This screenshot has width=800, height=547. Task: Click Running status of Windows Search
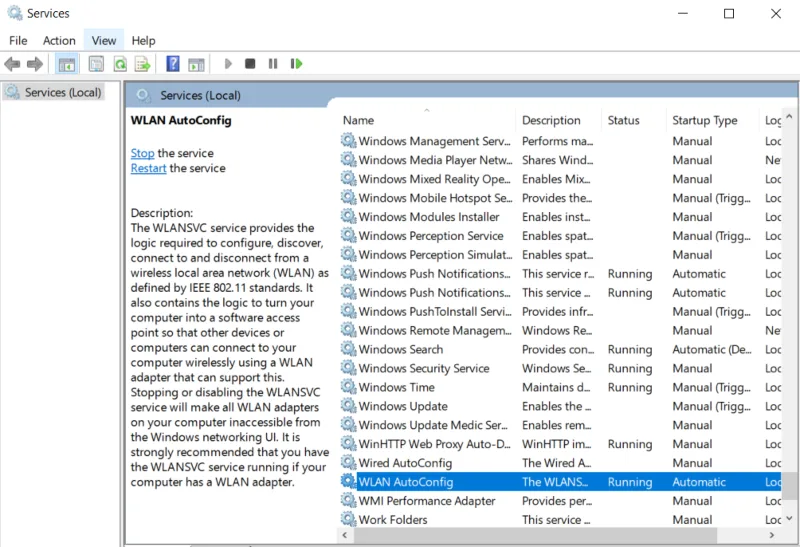(630, 350)
